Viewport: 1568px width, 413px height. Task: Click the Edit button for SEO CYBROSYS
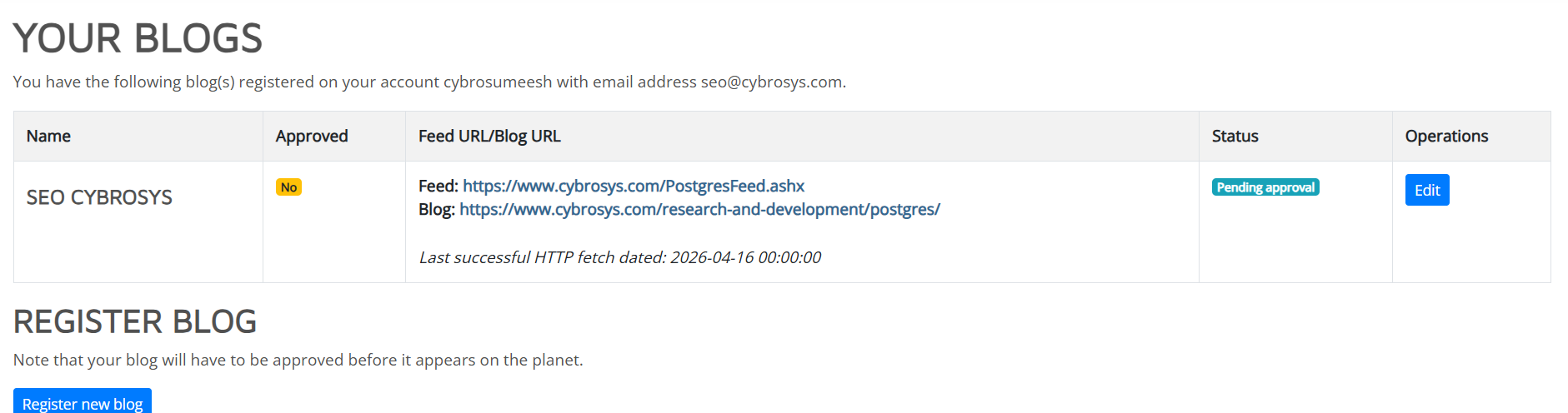pos(1426,190)
